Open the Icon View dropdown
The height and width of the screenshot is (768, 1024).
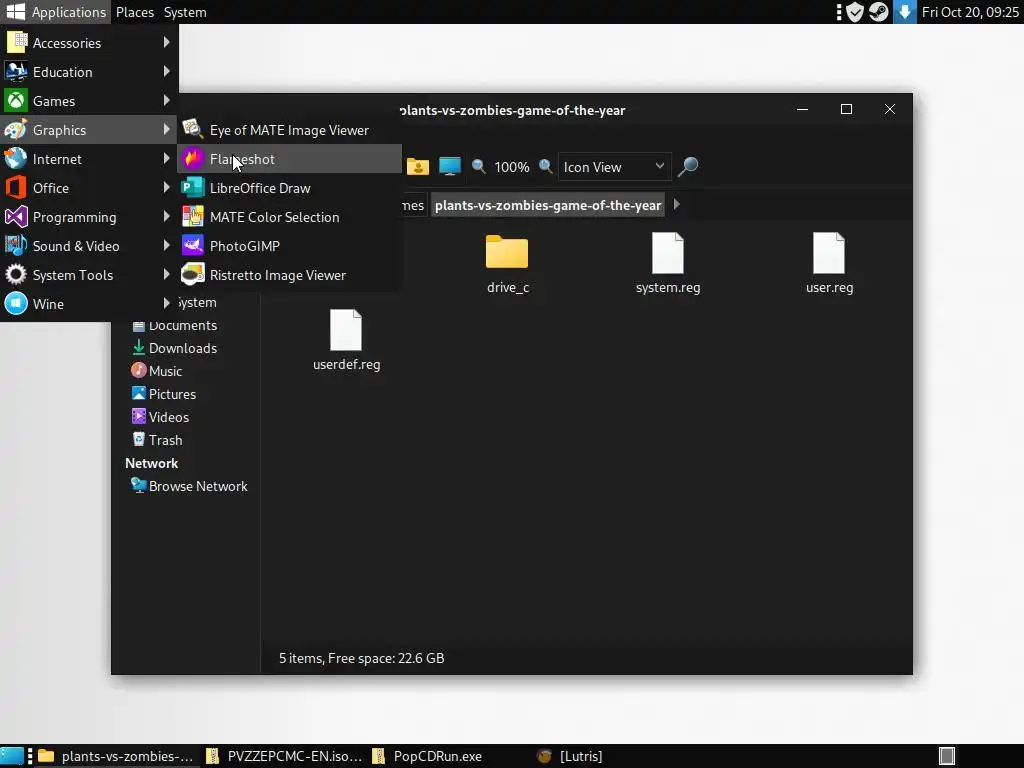click(615, 167)
